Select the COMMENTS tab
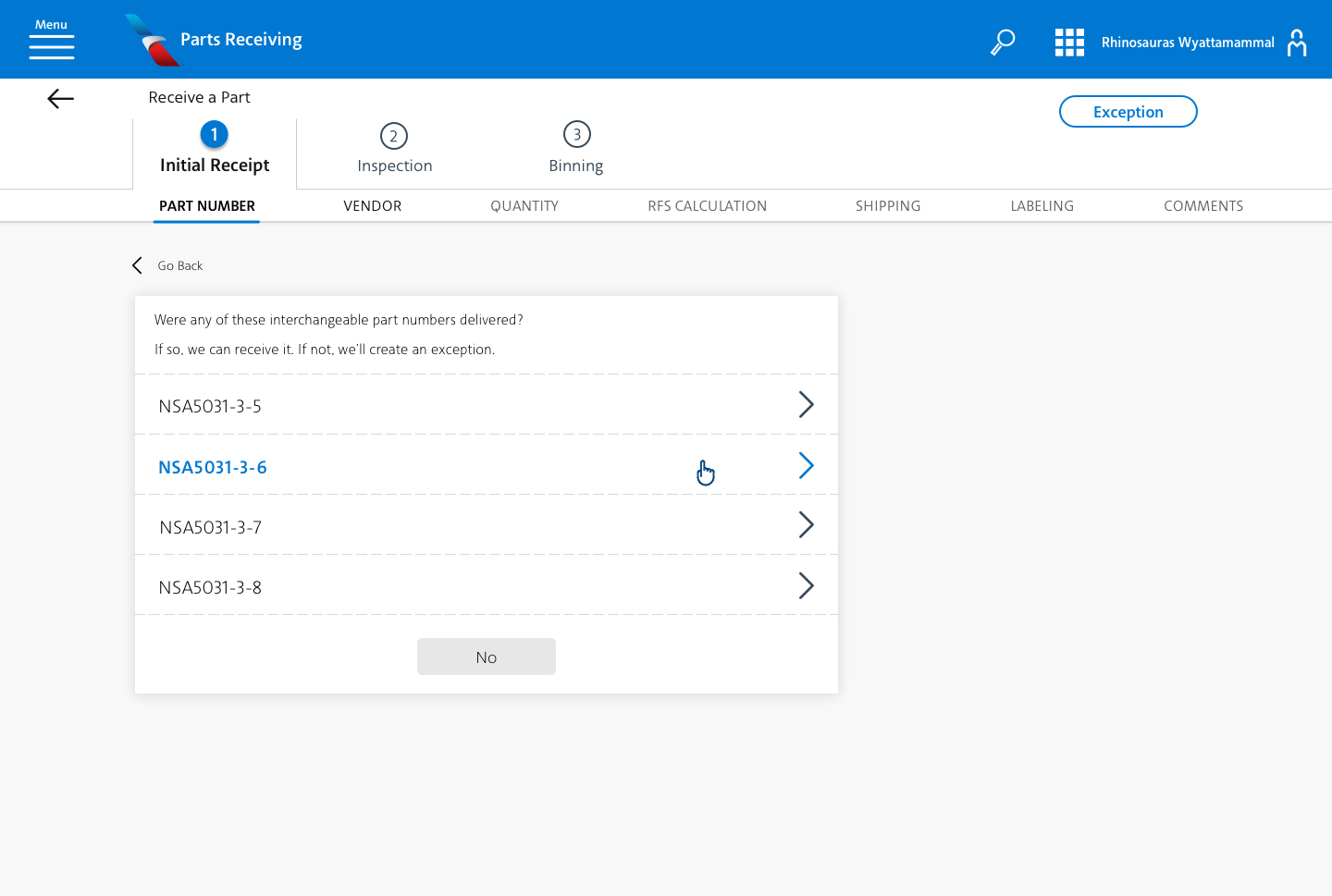1332x896 pixels. (1203, 206)
